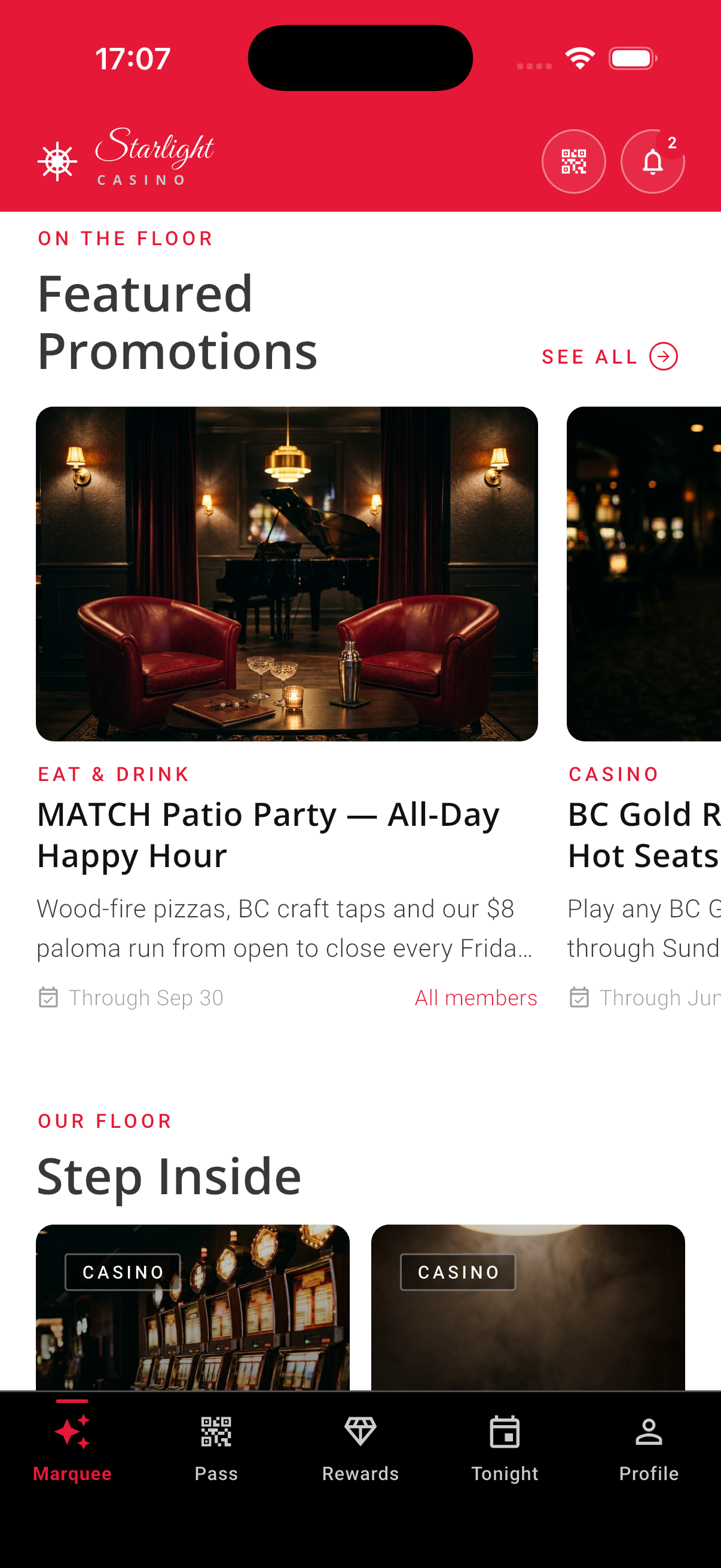Open the slot machines Casino tile

[x=193, y=1308]
